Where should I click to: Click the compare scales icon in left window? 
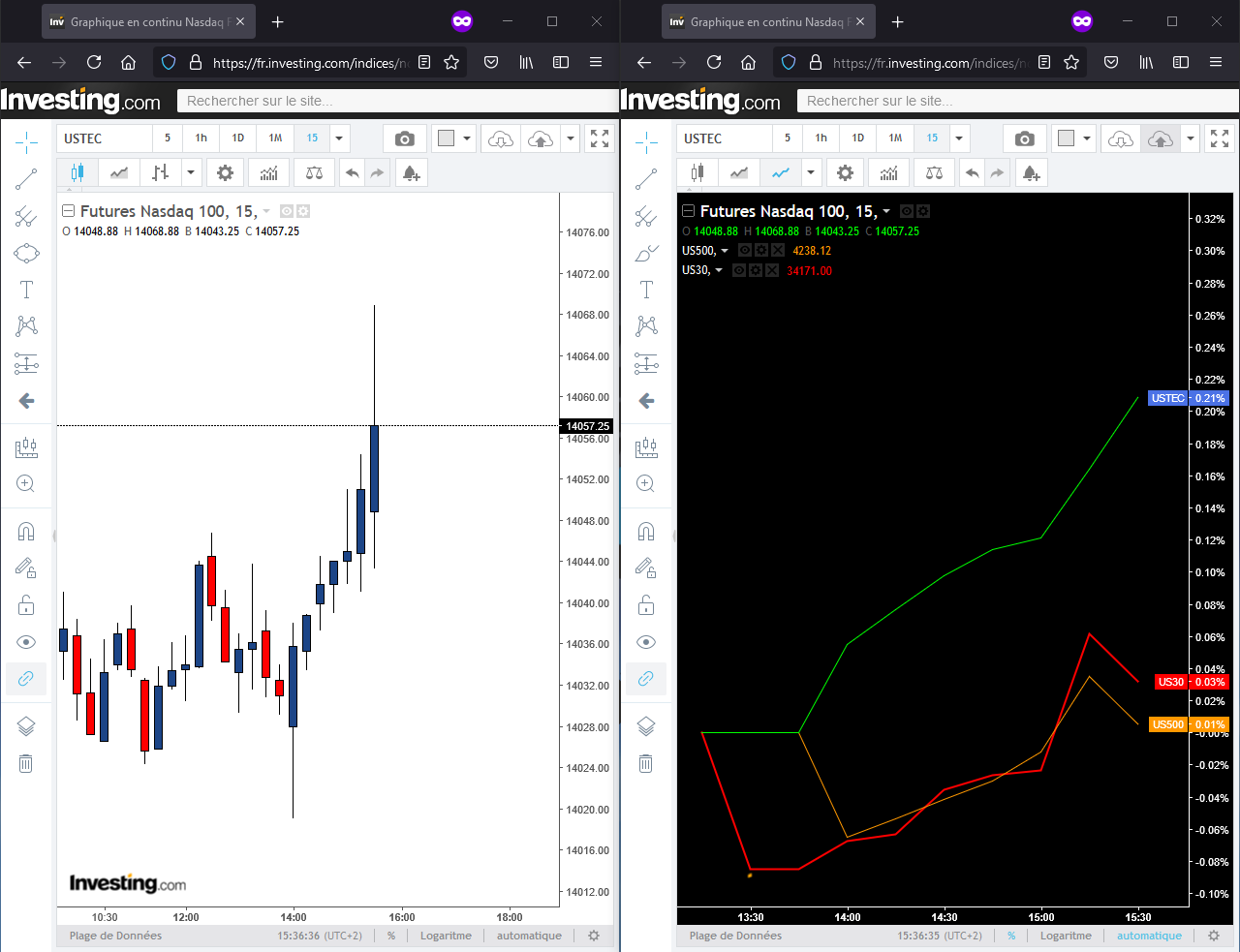[x=314, y=173]
